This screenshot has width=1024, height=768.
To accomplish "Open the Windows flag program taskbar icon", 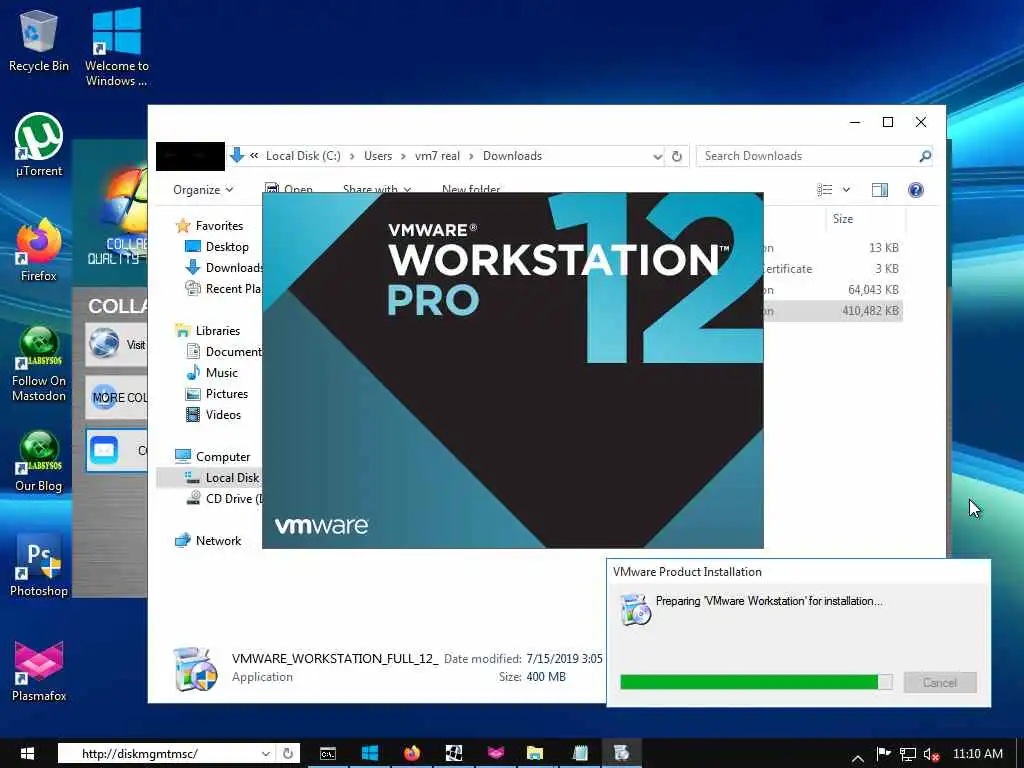I will (453, 754).
